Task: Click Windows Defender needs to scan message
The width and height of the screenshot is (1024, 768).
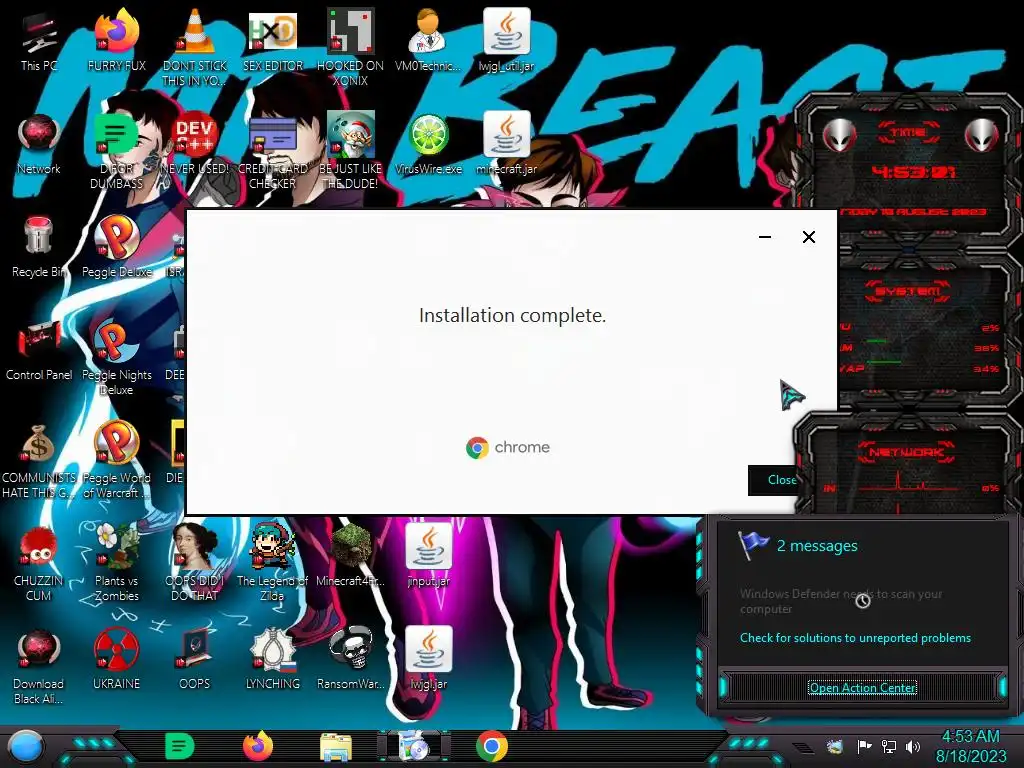Action: click(x=840, y=601)
